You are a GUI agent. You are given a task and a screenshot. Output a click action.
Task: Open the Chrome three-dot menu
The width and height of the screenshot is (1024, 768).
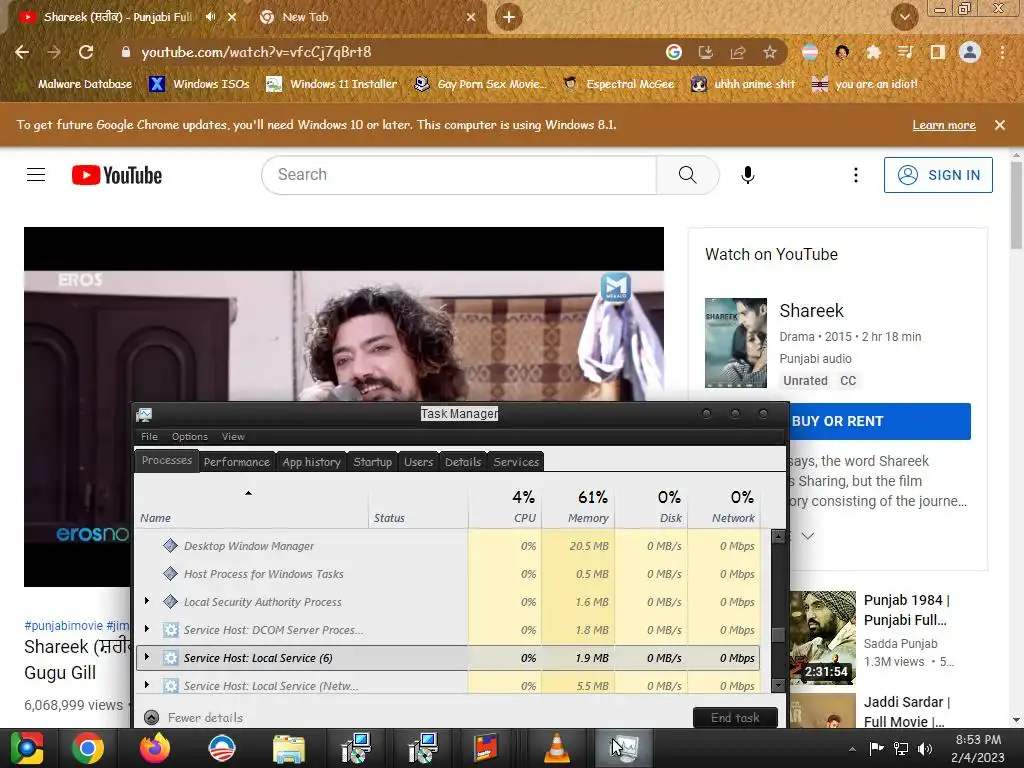(x=1002, y=52)
